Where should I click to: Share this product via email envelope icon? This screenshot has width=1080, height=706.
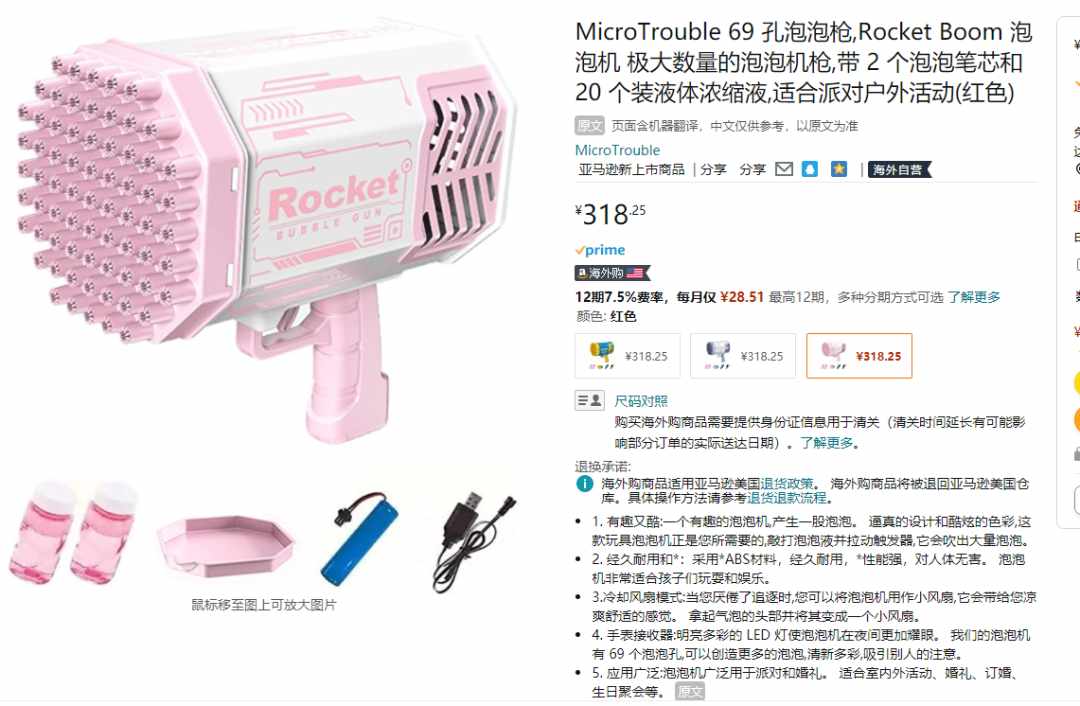[784, 169]
